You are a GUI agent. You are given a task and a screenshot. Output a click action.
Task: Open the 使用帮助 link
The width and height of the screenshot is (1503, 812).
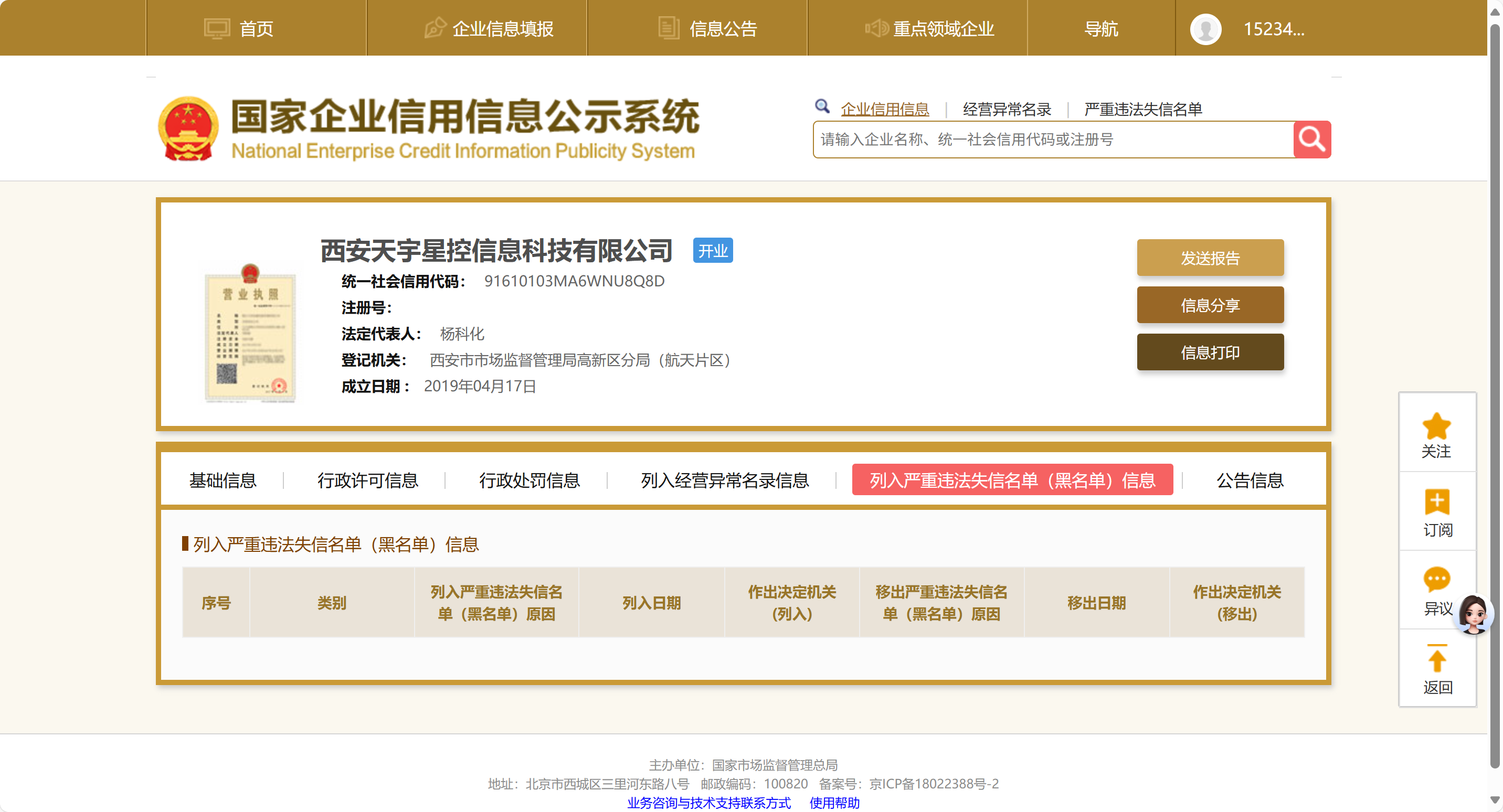pyautogui.click(x=834, y=803)
